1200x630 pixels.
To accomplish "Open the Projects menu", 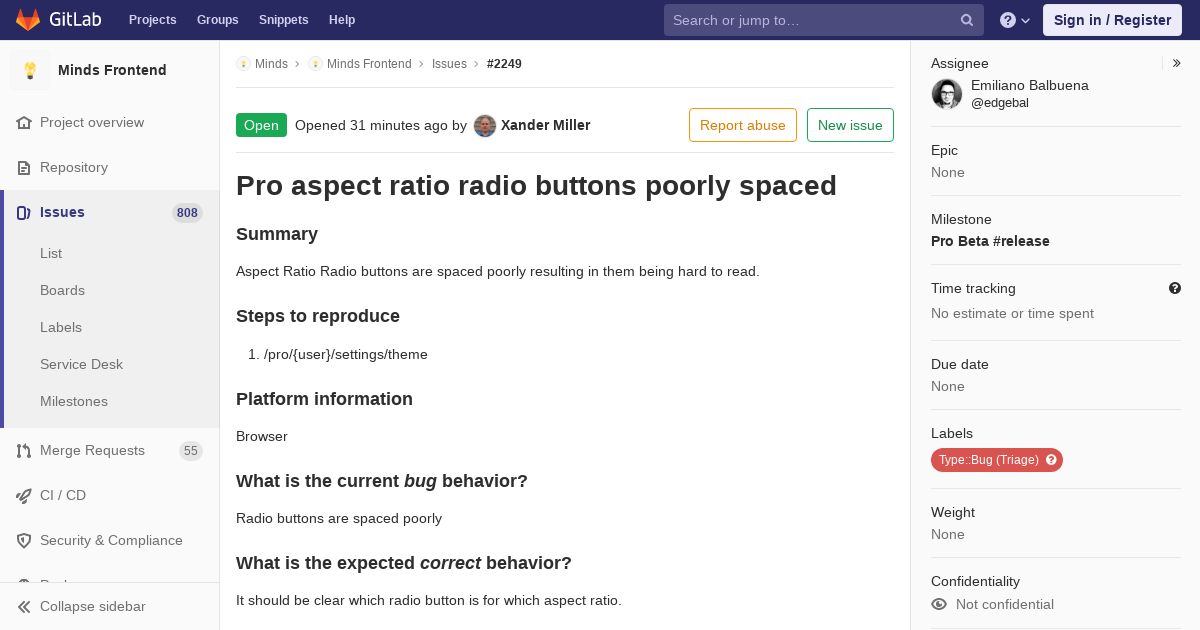I will [x=152, y=20].
